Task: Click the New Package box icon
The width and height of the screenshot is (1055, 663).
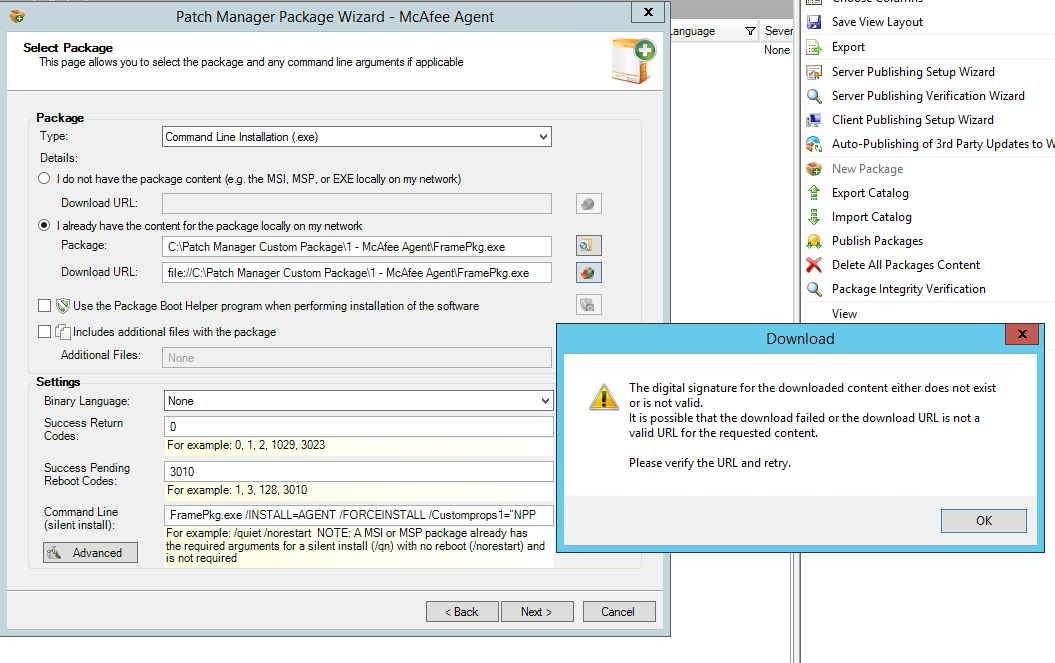Action: coord(814,169)
